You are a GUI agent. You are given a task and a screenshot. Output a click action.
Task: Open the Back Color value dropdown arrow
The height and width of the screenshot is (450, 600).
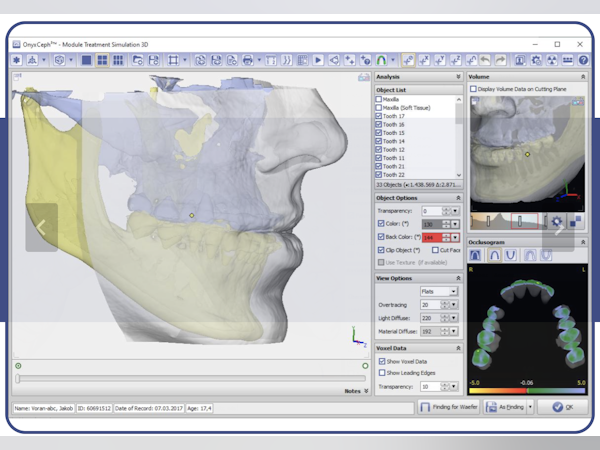click(x=455, y=238)
